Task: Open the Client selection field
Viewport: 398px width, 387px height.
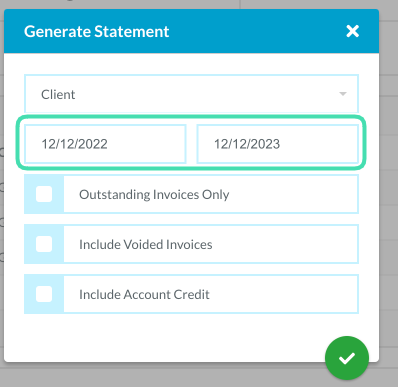Action: coord(191,94)
